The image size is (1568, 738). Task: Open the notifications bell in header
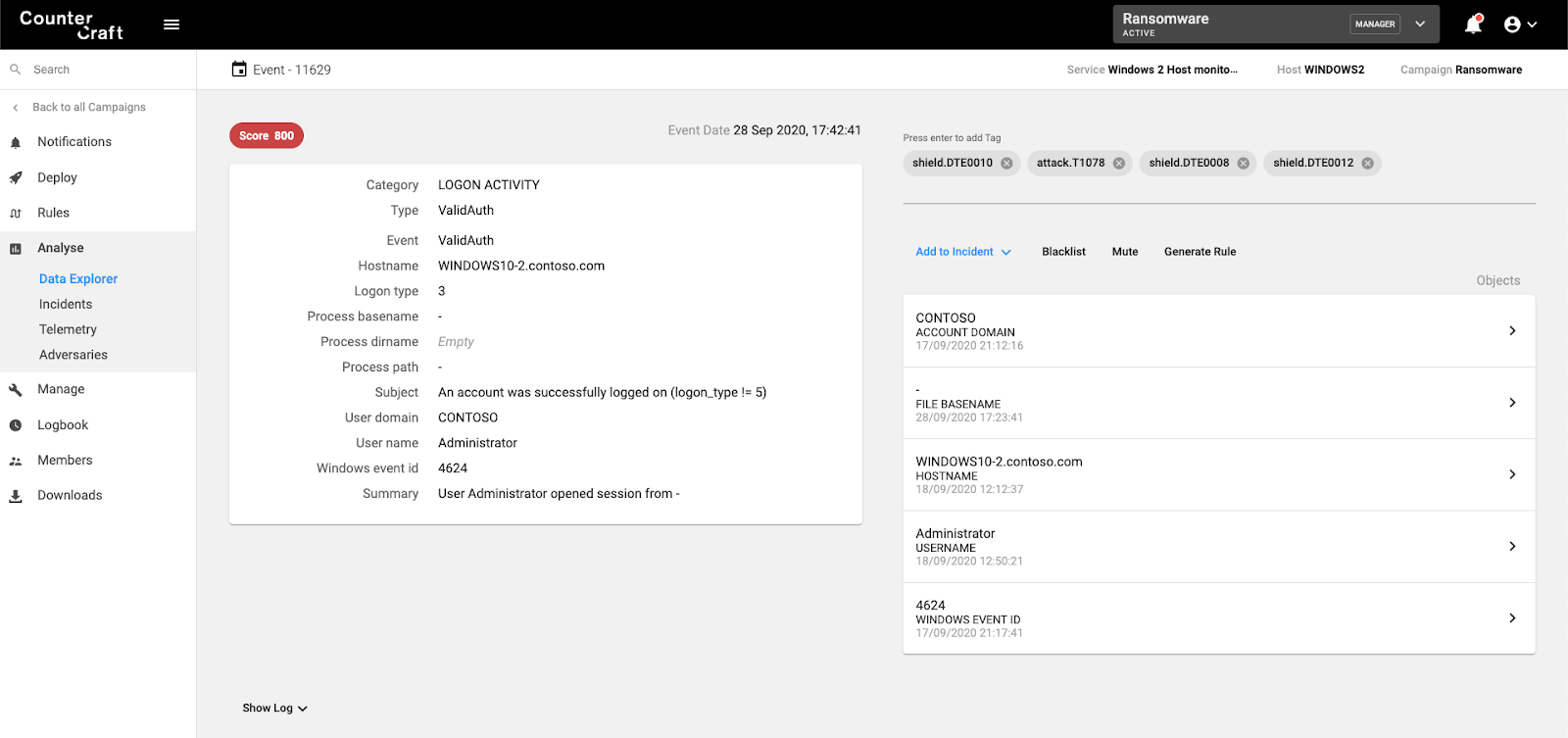[x=1473, y=25]
